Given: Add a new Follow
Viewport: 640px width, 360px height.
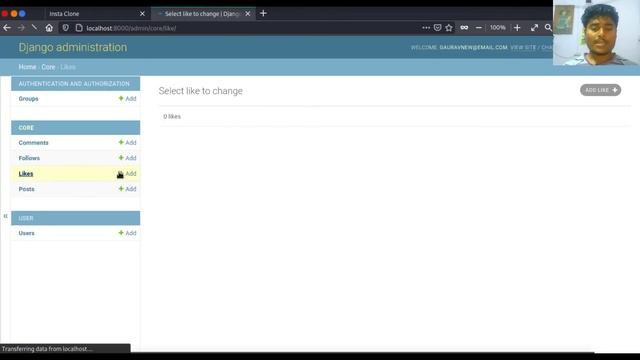Looking at the screenshot, I should tap(127, 158).
